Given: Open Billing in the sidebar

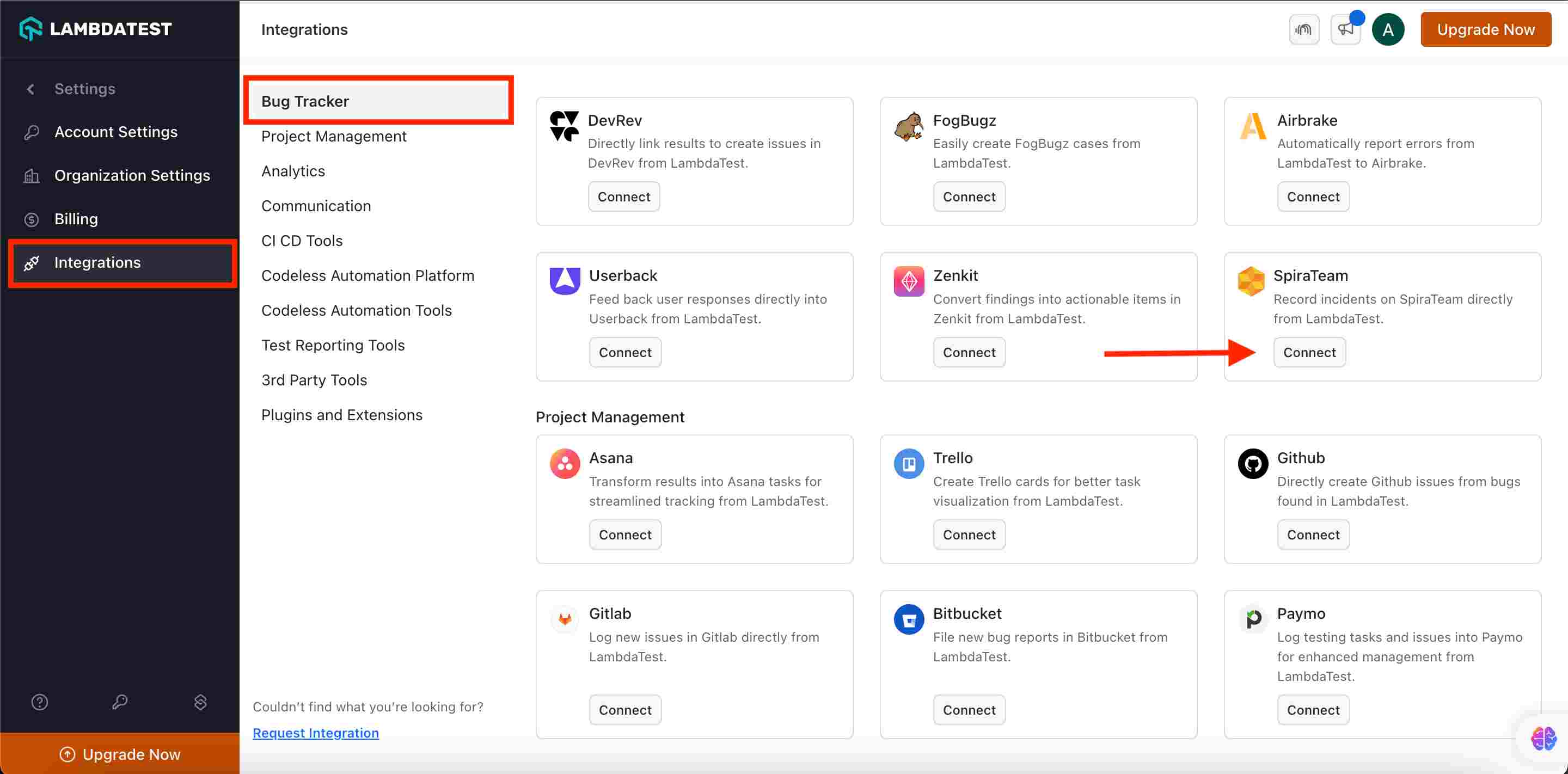Looking at the screenshot, I should pyautogui.click(x=76, y=219).
